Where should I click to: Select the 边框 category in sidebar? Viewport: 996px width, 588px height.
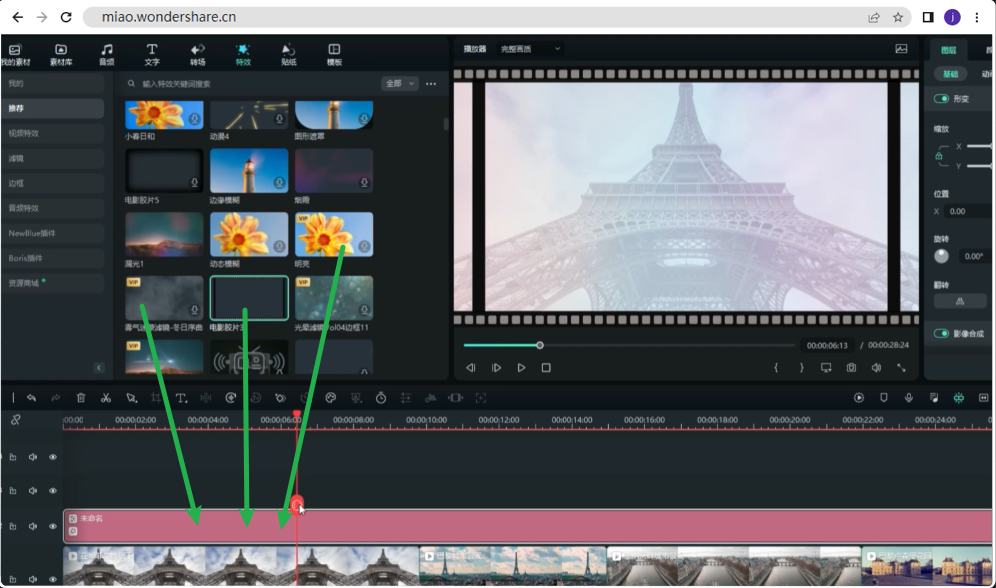point(53,184)
